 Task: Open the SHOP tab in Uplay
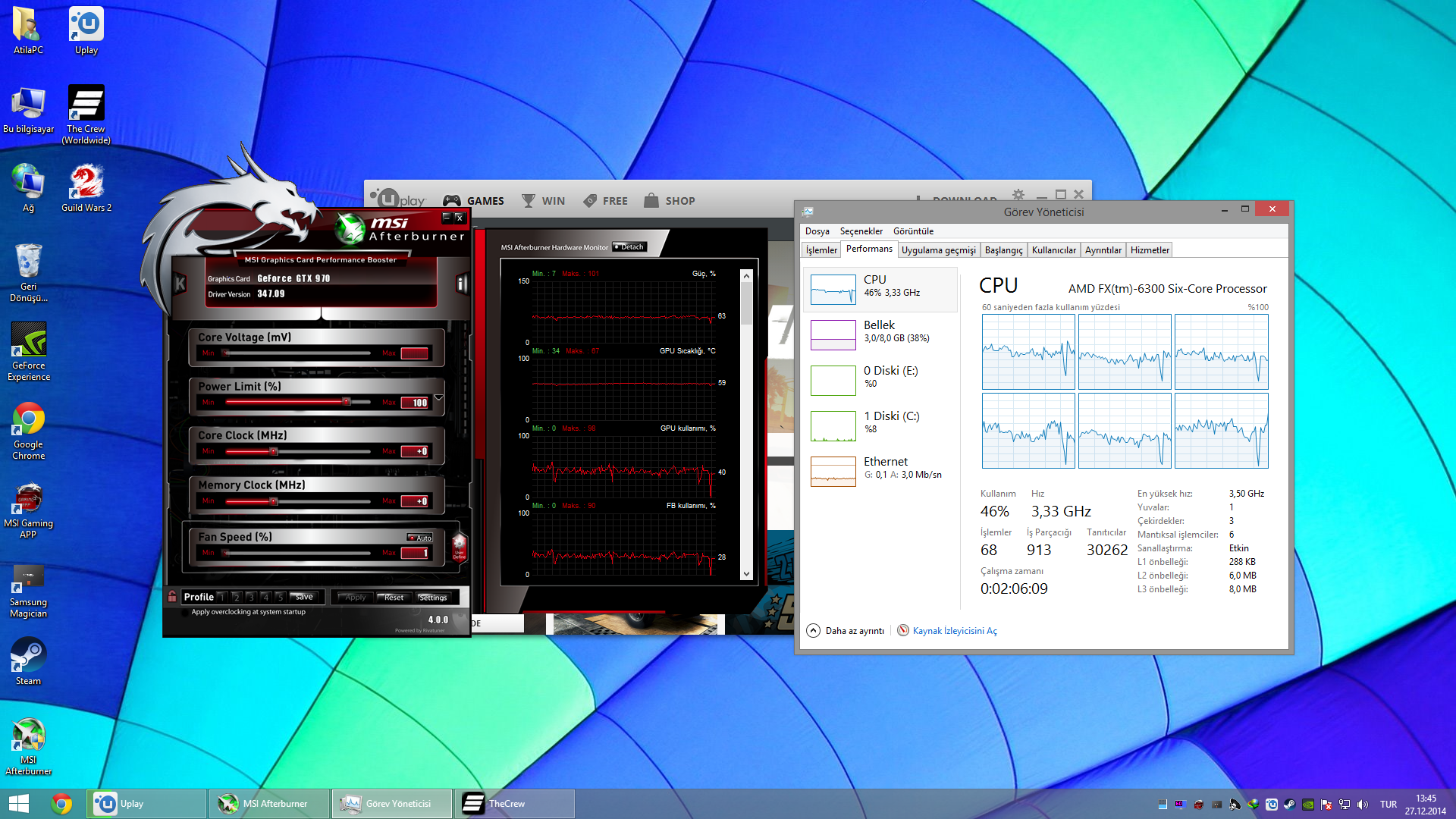coord(669,201)
